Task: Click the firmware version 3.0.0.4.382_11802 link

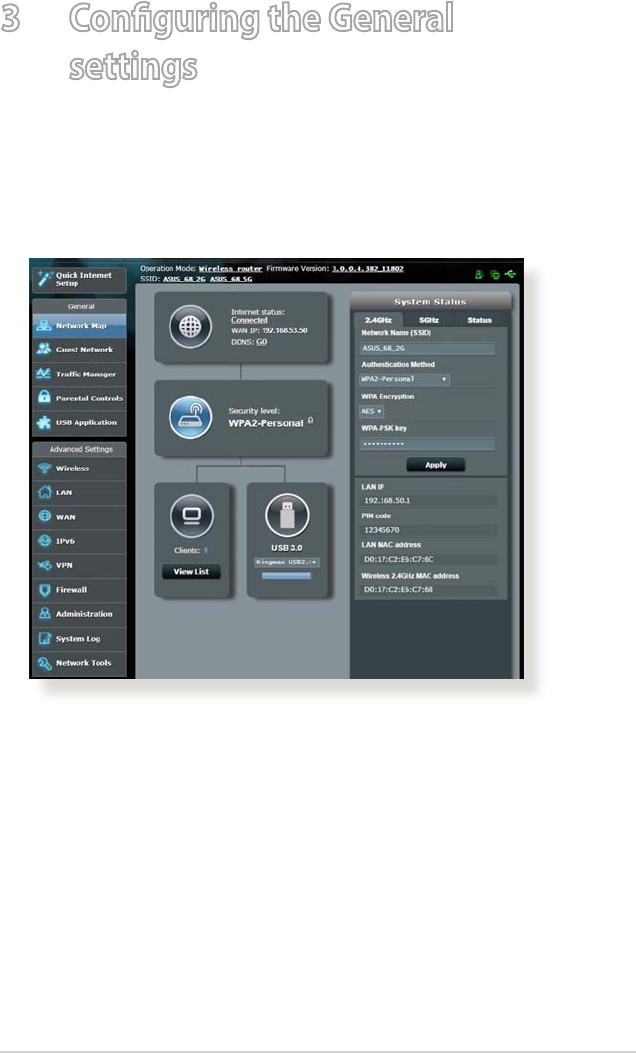Action: coord(367,269)
